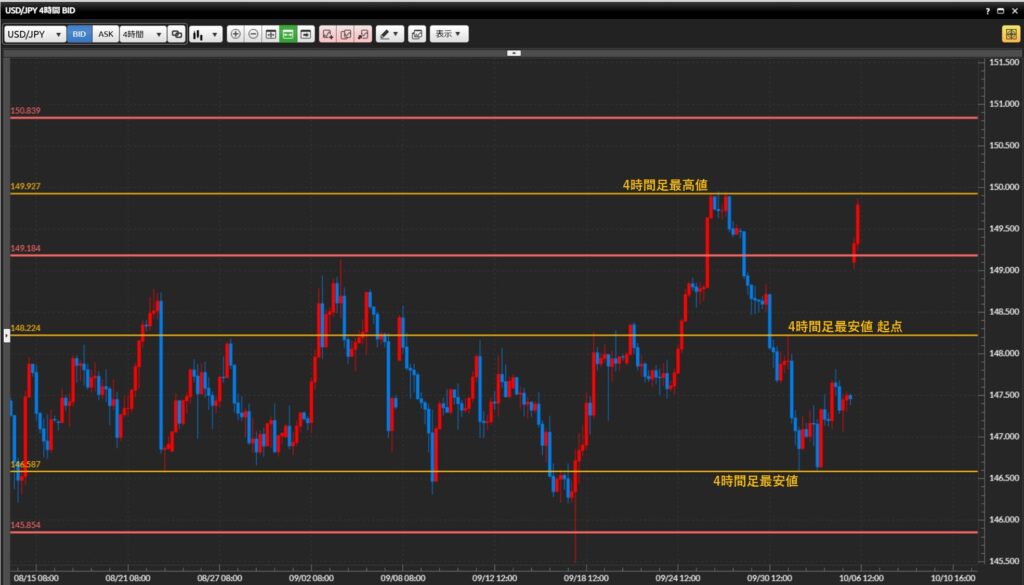
Task: Open the pen drawing tool
Action: (385, 33)
